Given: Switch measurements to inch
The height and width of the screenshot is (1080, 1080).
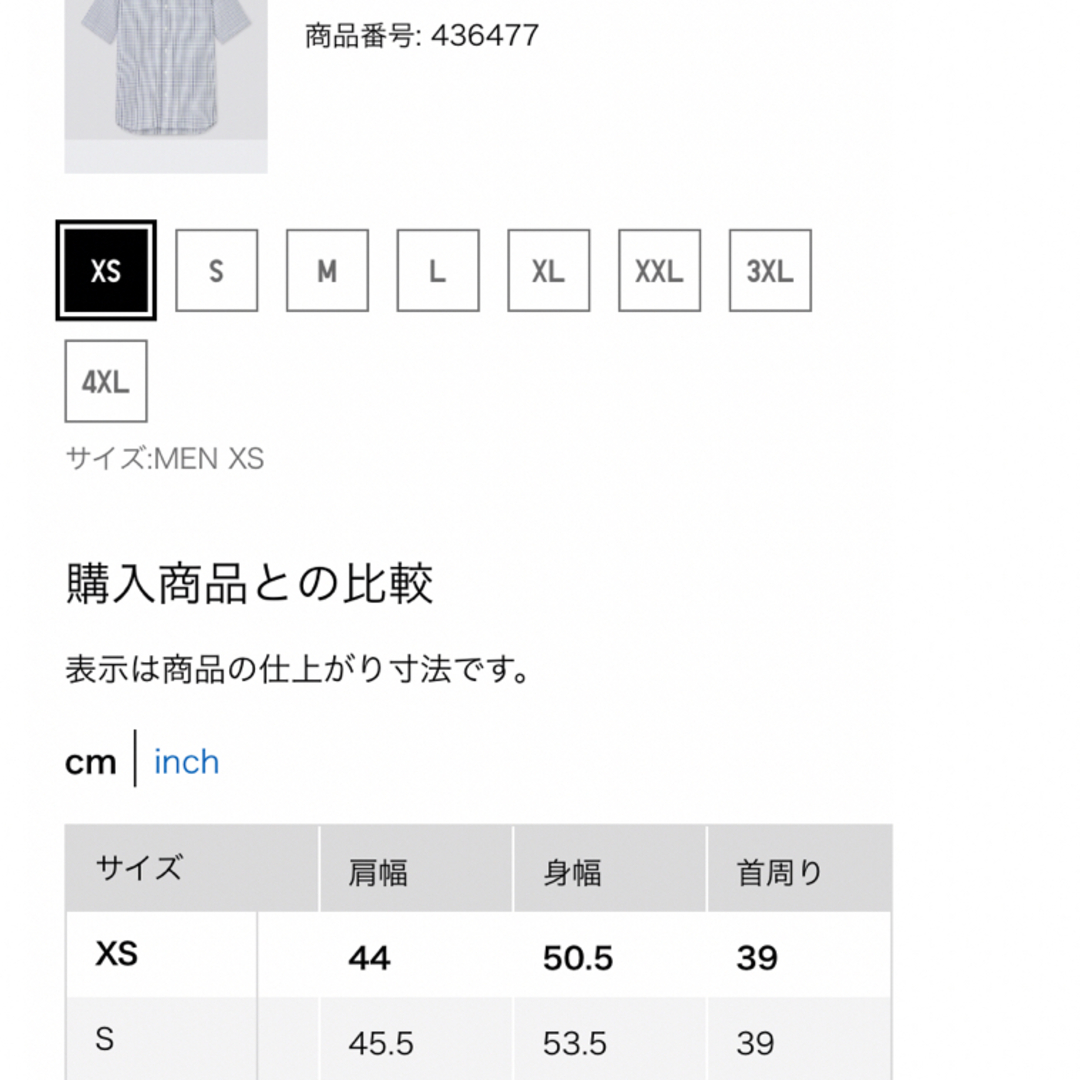Looking at the screenshot, I should coord(187,762).
